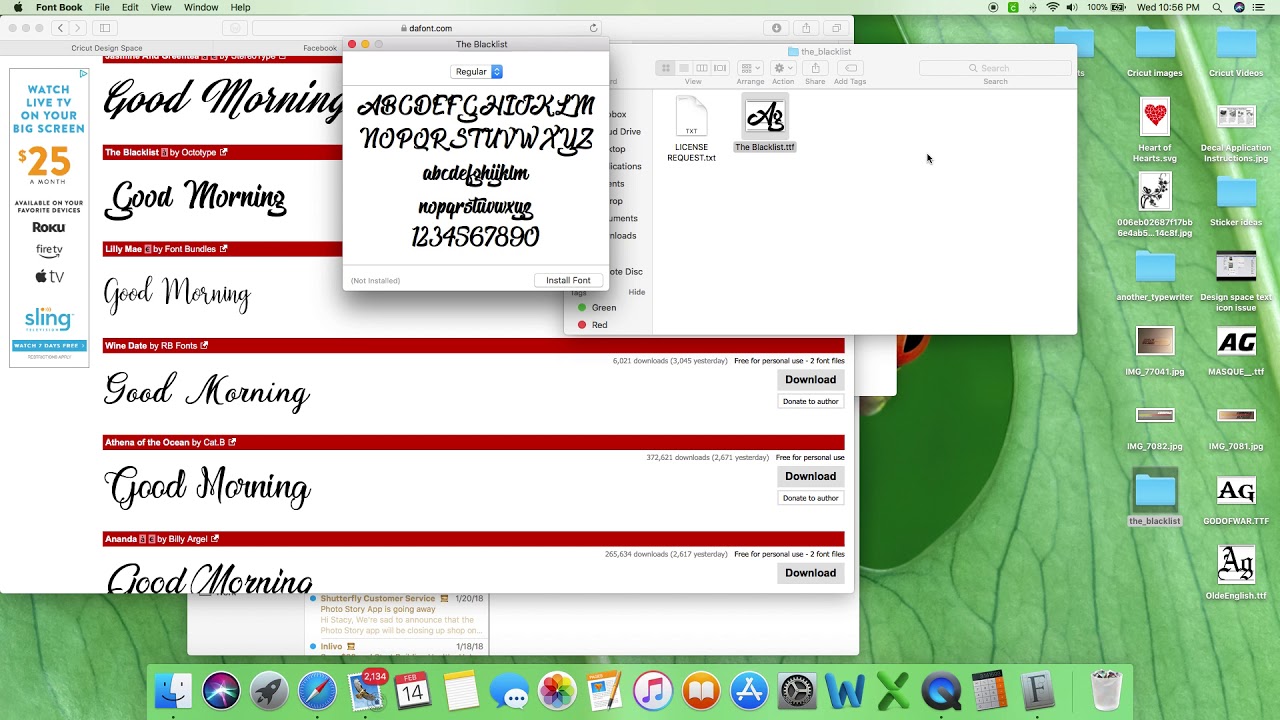Click Install Font in font preview window
Screen dimensions: 1280x720
point(568,280)
